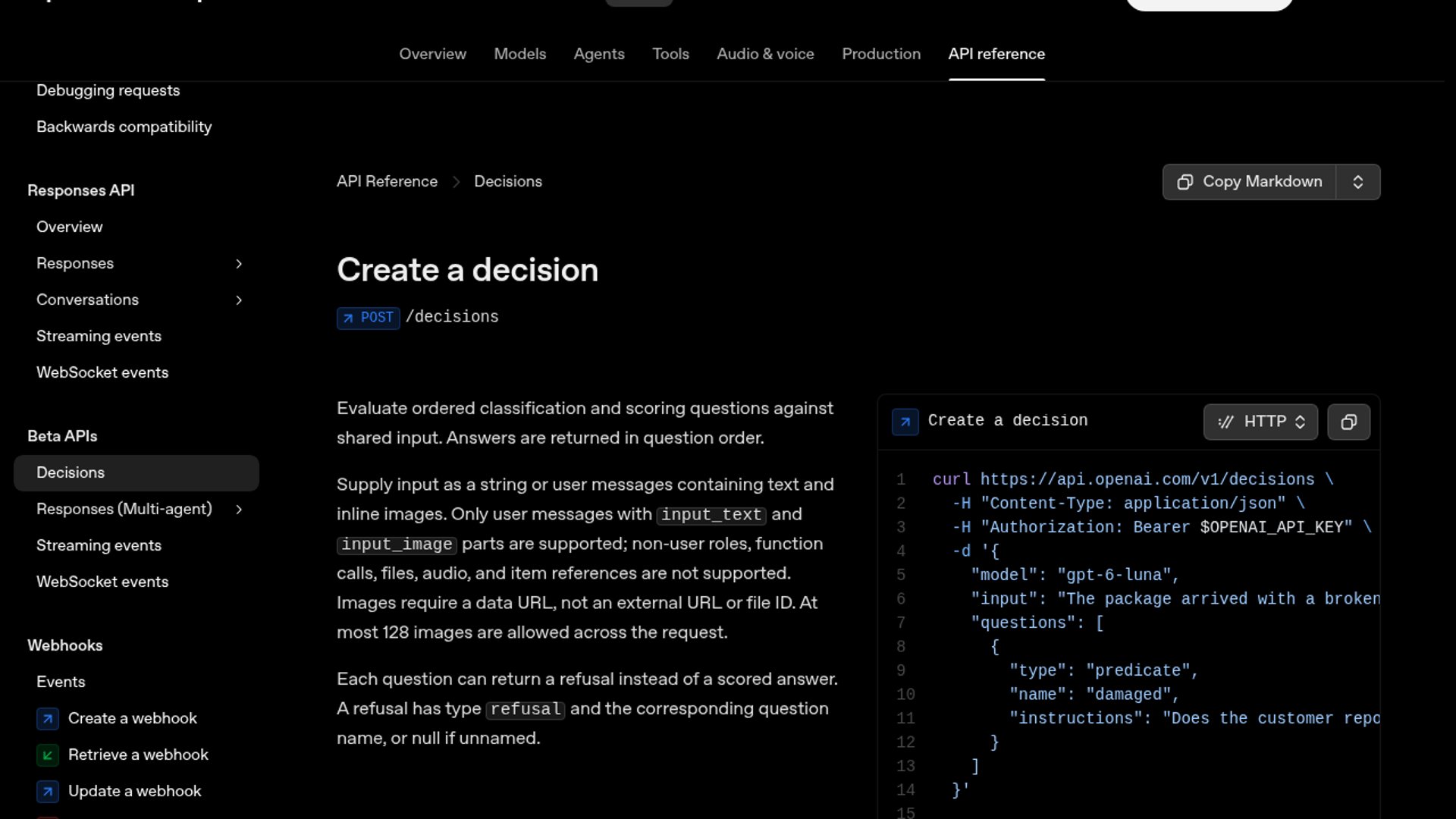Click the Retrieve a webhook green icon
The image size is (1456, 819).
[48, 755]
